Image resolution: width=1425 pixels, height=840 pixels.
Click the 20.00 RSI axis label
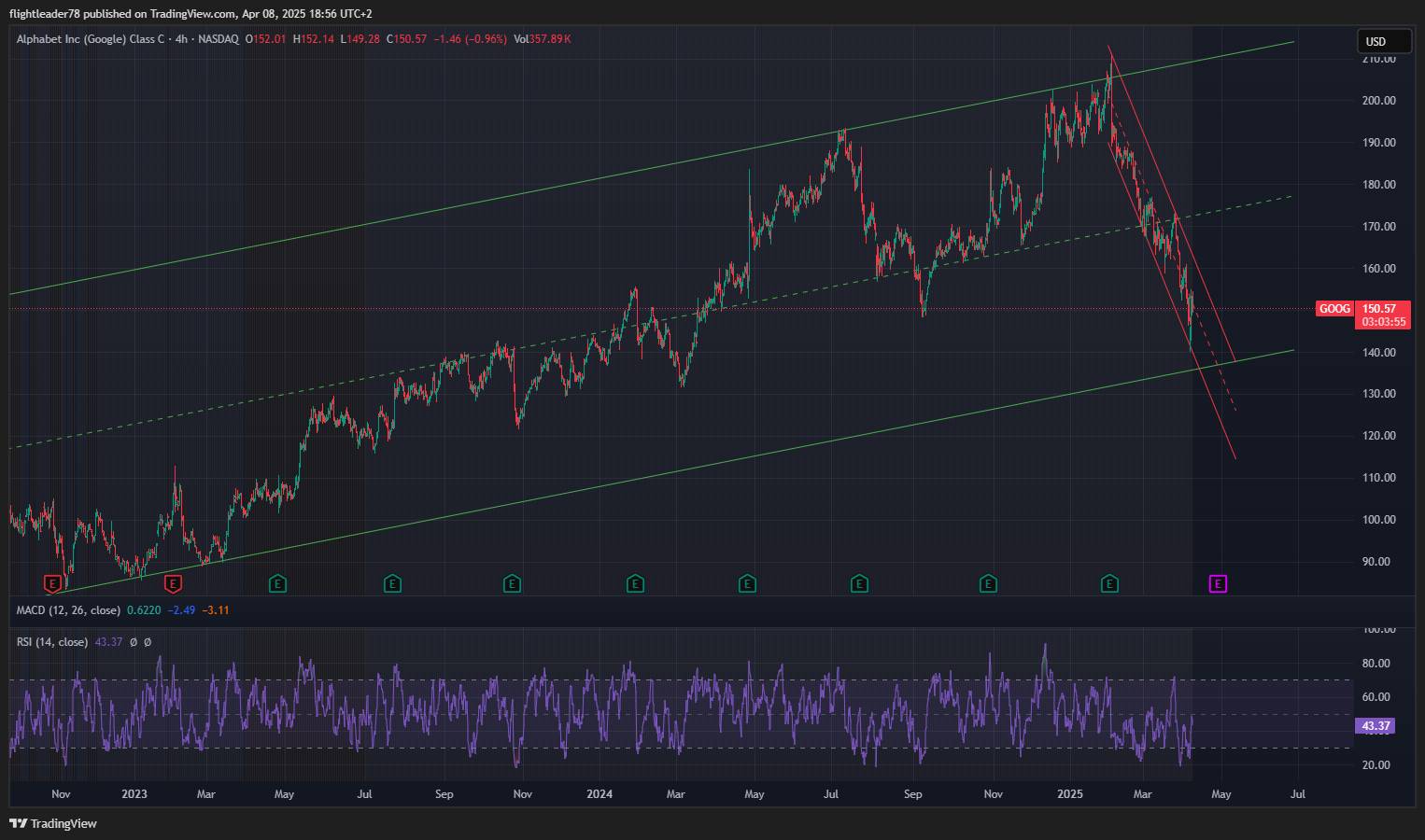[x=1376, y=765]
